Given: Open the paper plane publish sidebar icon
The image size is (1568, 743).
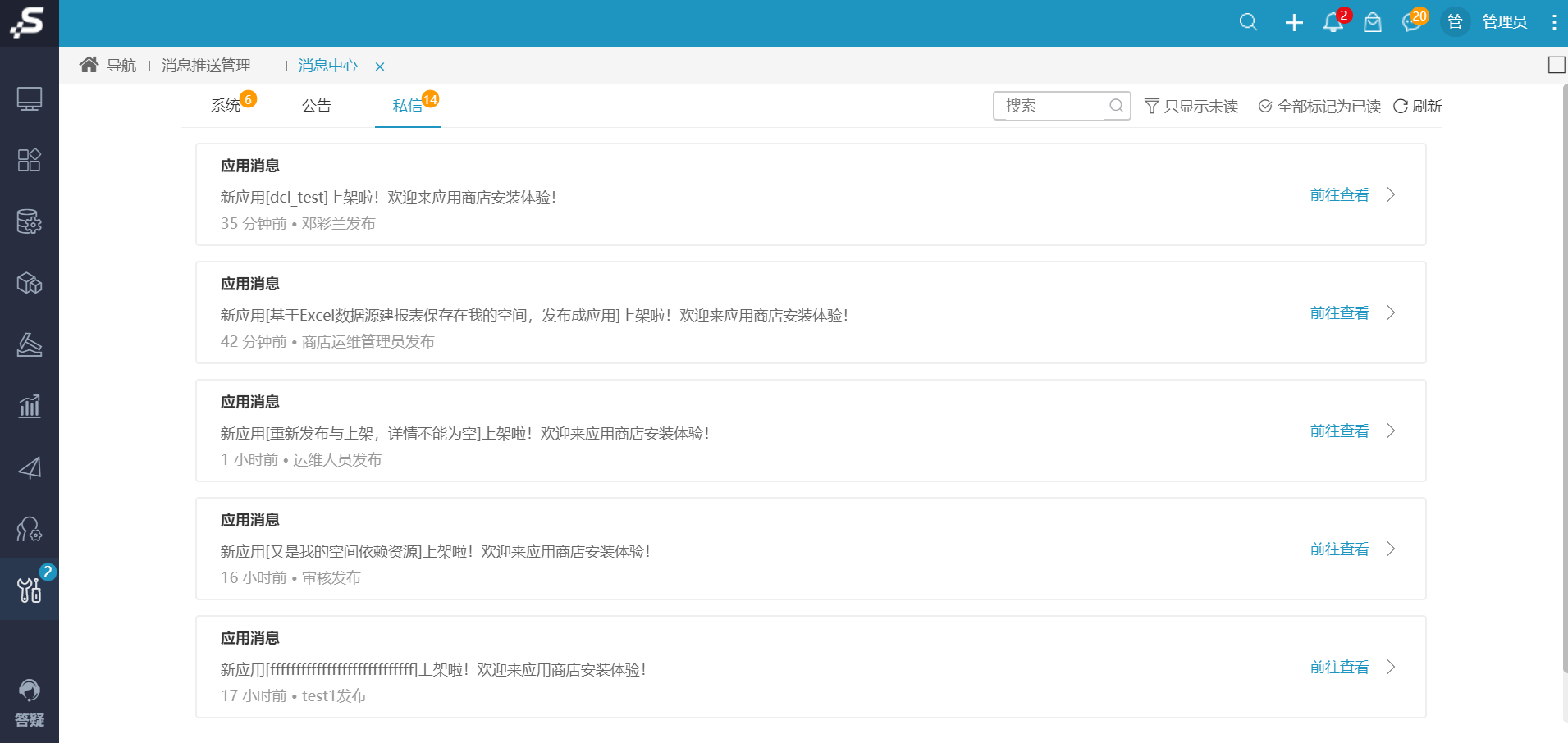Looking at the screenshot, I should [x=30, y=467].
